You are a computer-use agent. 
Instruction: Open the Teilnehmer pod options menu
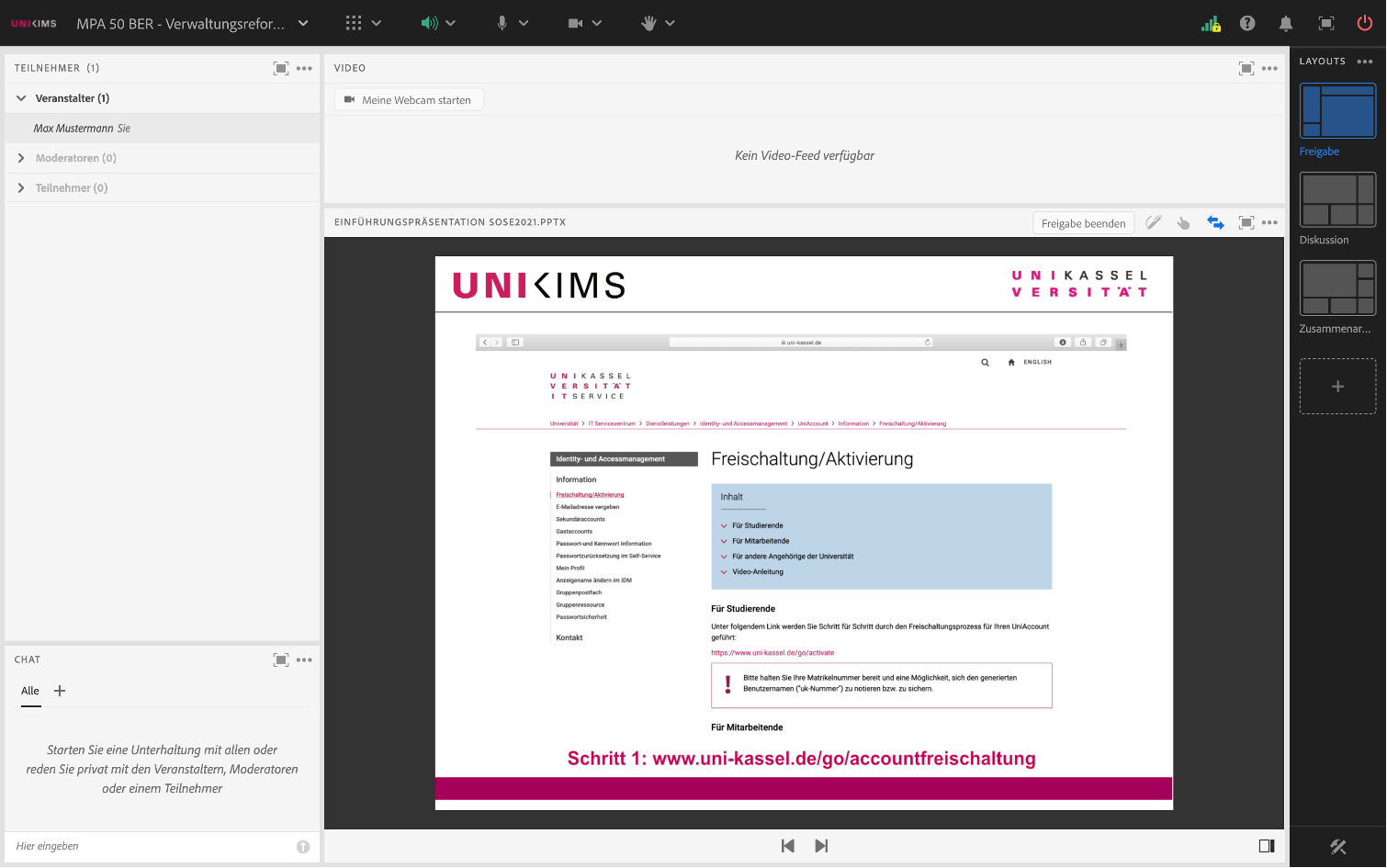click(304, 68)
